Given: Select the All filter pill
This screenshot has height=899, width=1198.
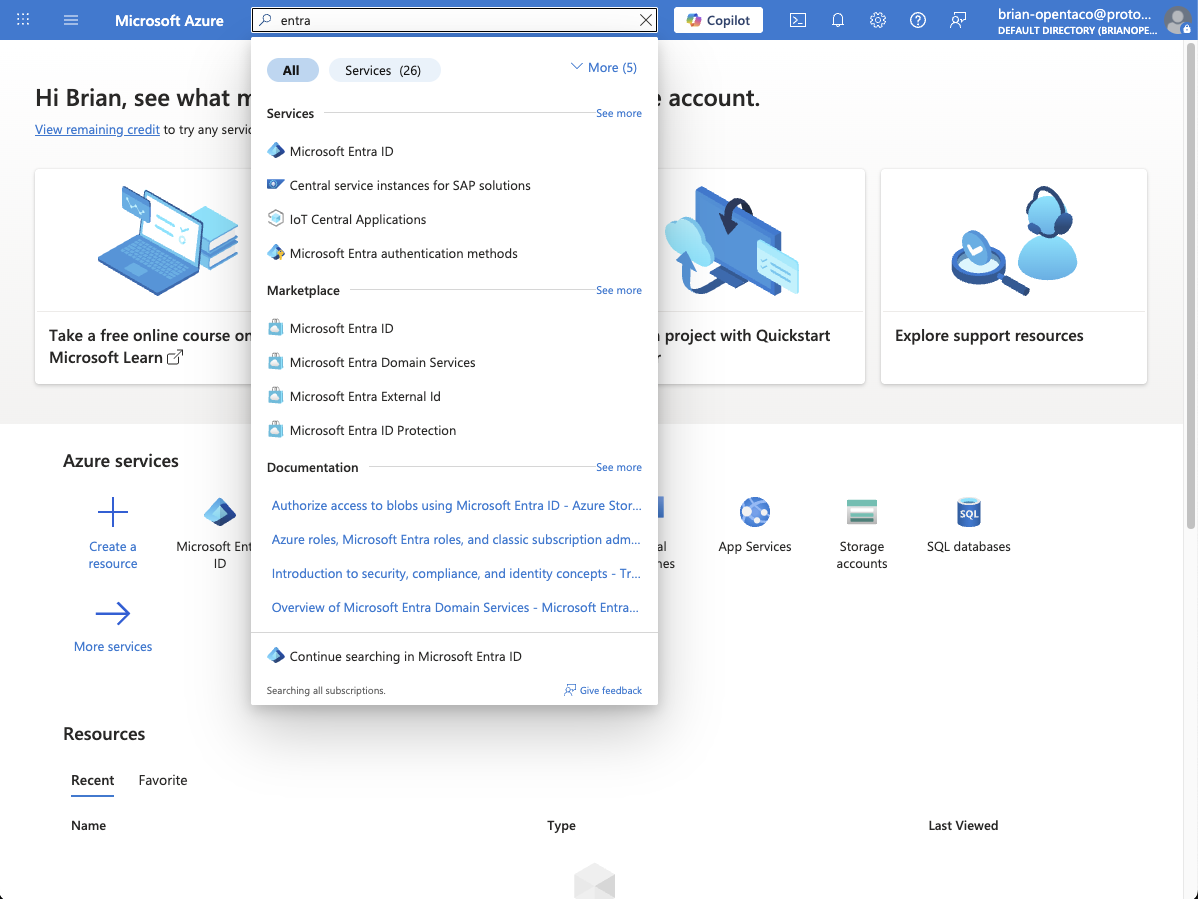Looking at the screenshot, I should pos(292,70).
